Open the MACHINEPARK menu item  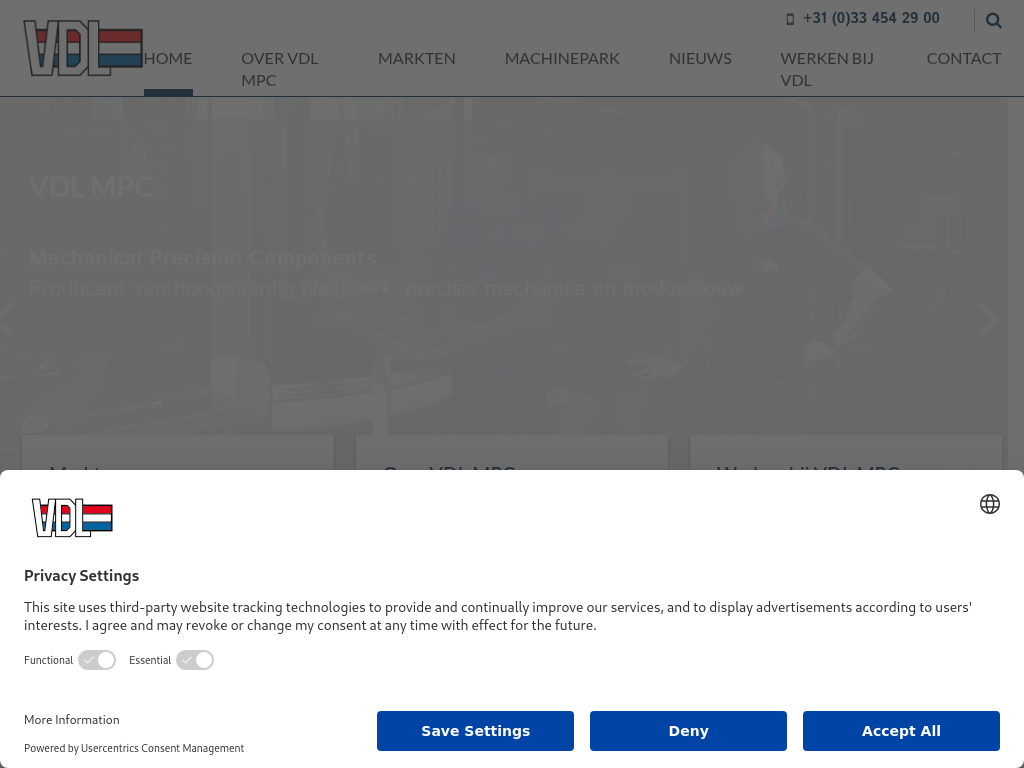562,59
